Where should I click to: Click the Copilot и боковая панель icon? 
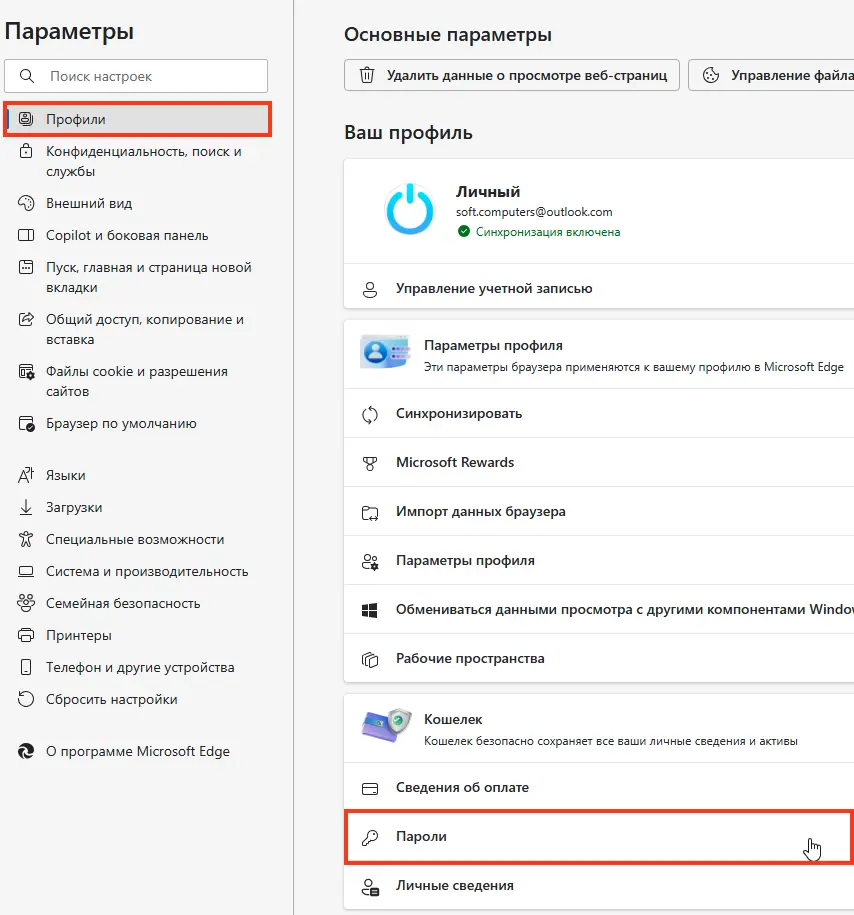26,235
